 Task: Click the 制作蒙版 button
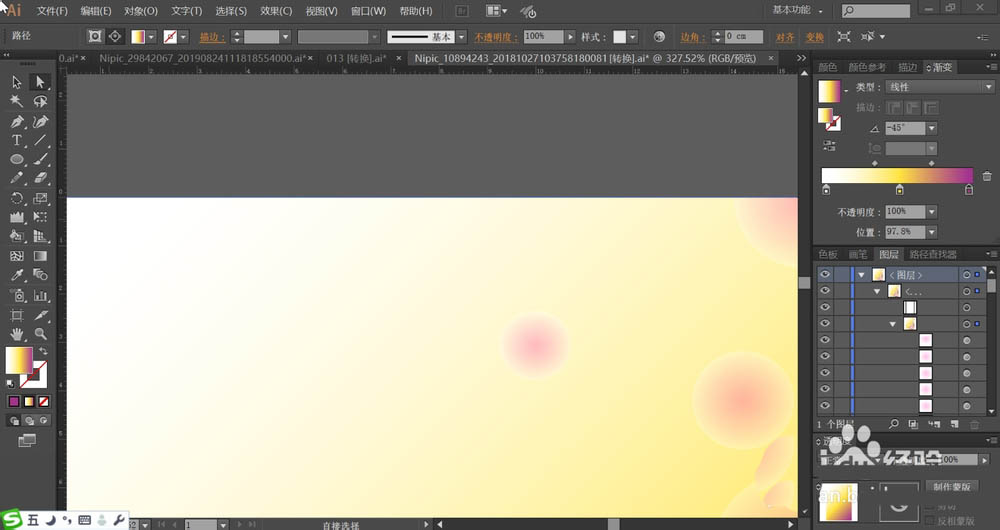tap(952, 487)
